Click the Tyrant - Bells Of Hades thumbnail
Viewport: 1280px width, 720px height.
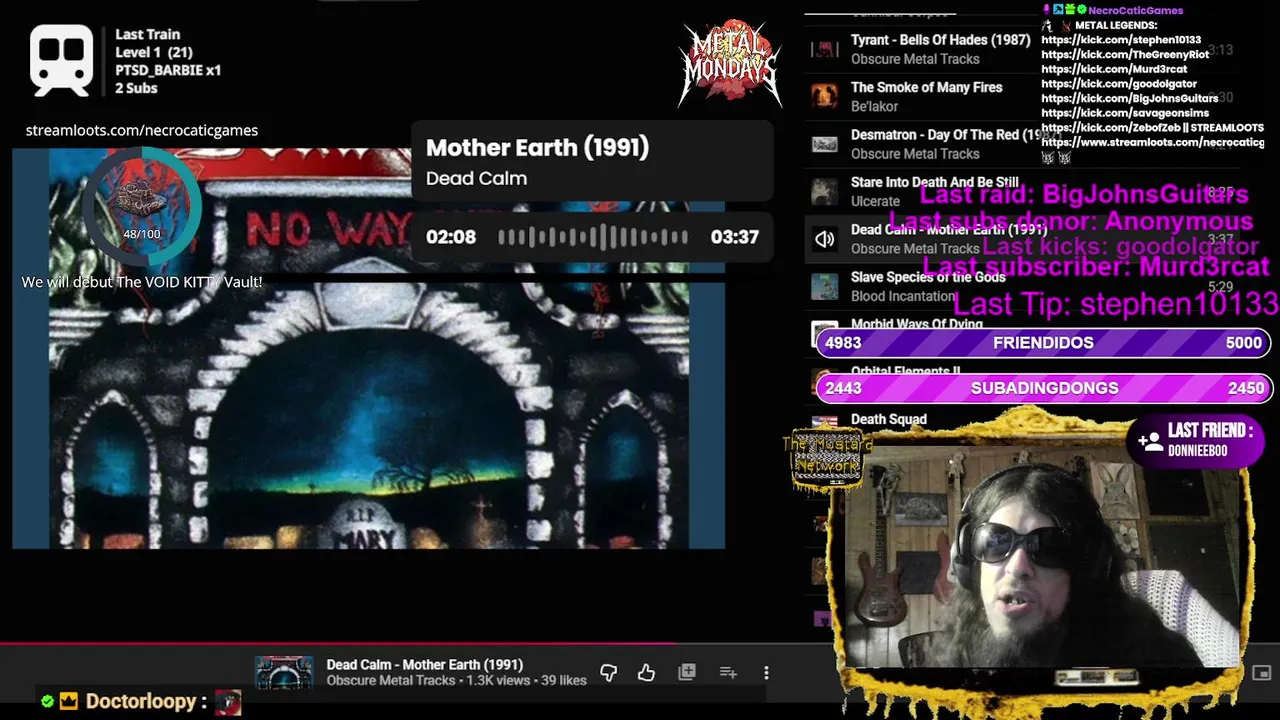pos(824,49)
